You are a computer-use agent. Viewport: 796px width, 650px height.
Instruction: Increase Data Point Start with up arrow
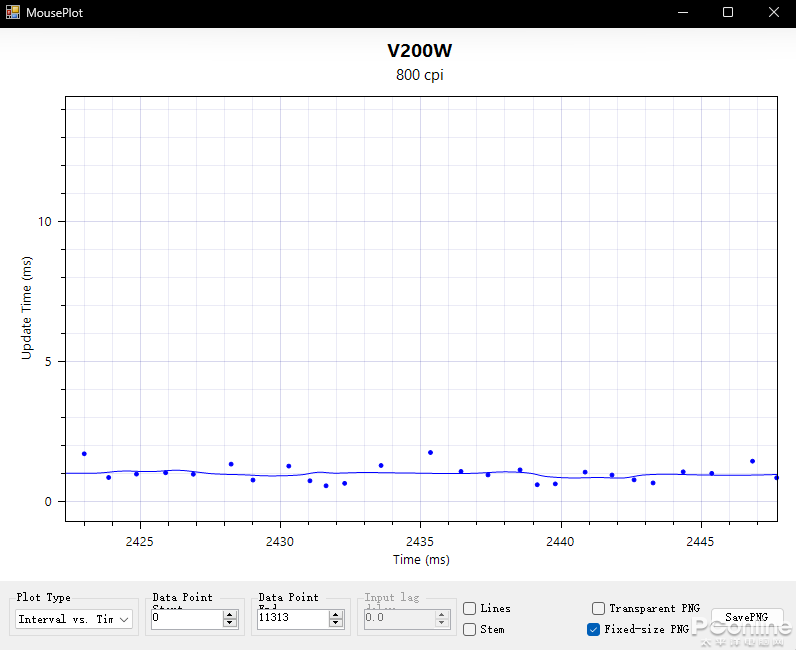230,614
